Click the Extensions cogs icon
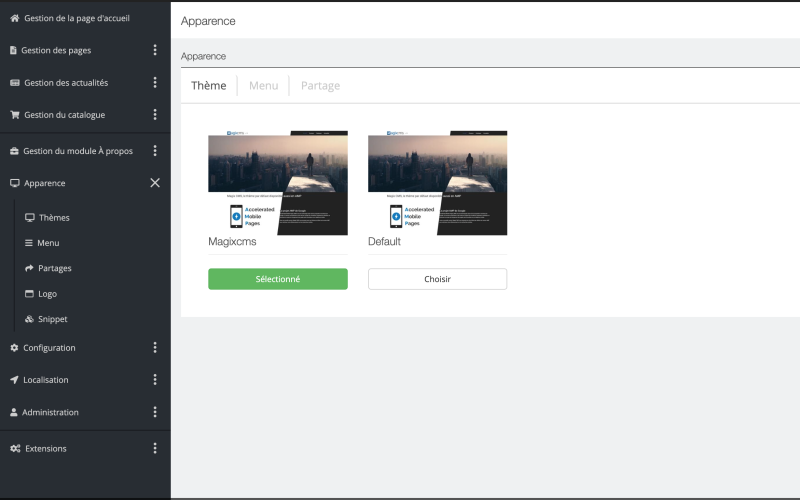 (x=15, y=448)
